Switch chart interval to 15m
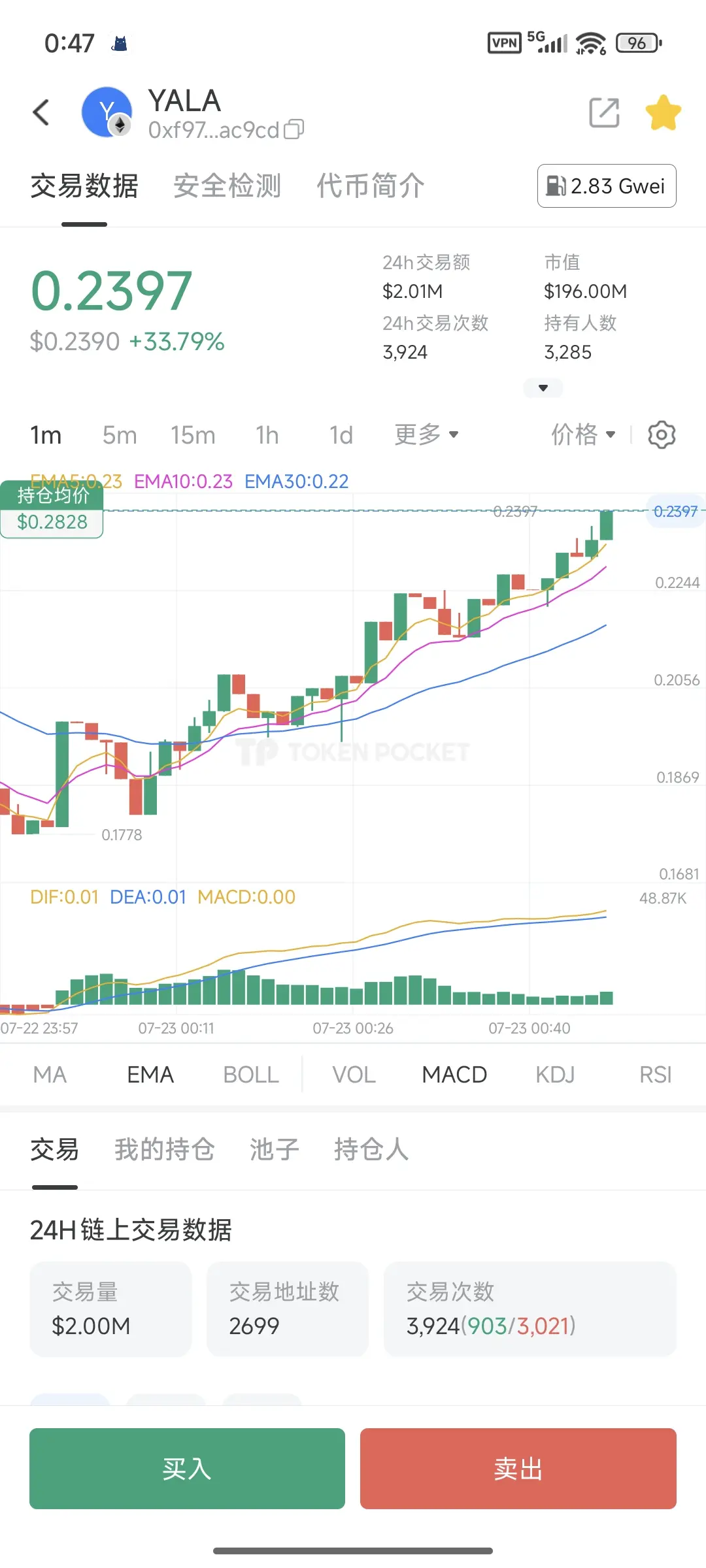Image resolution: width=706 pixels, height=1568 pixels. (193, 435)
